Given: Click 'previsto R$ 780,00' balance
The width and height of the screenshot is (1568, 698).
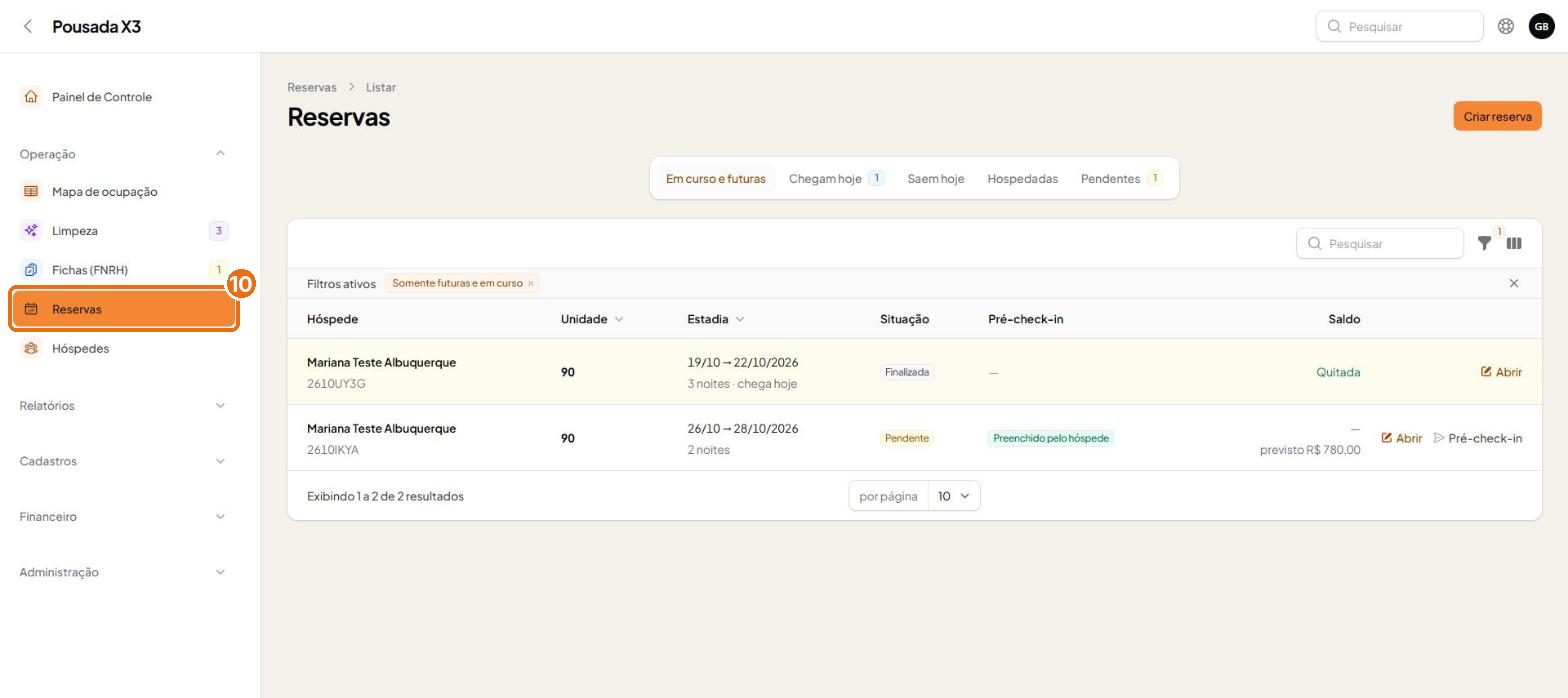Looking at the screenshot, I should pyautogui.click(x=1310, y=450).
